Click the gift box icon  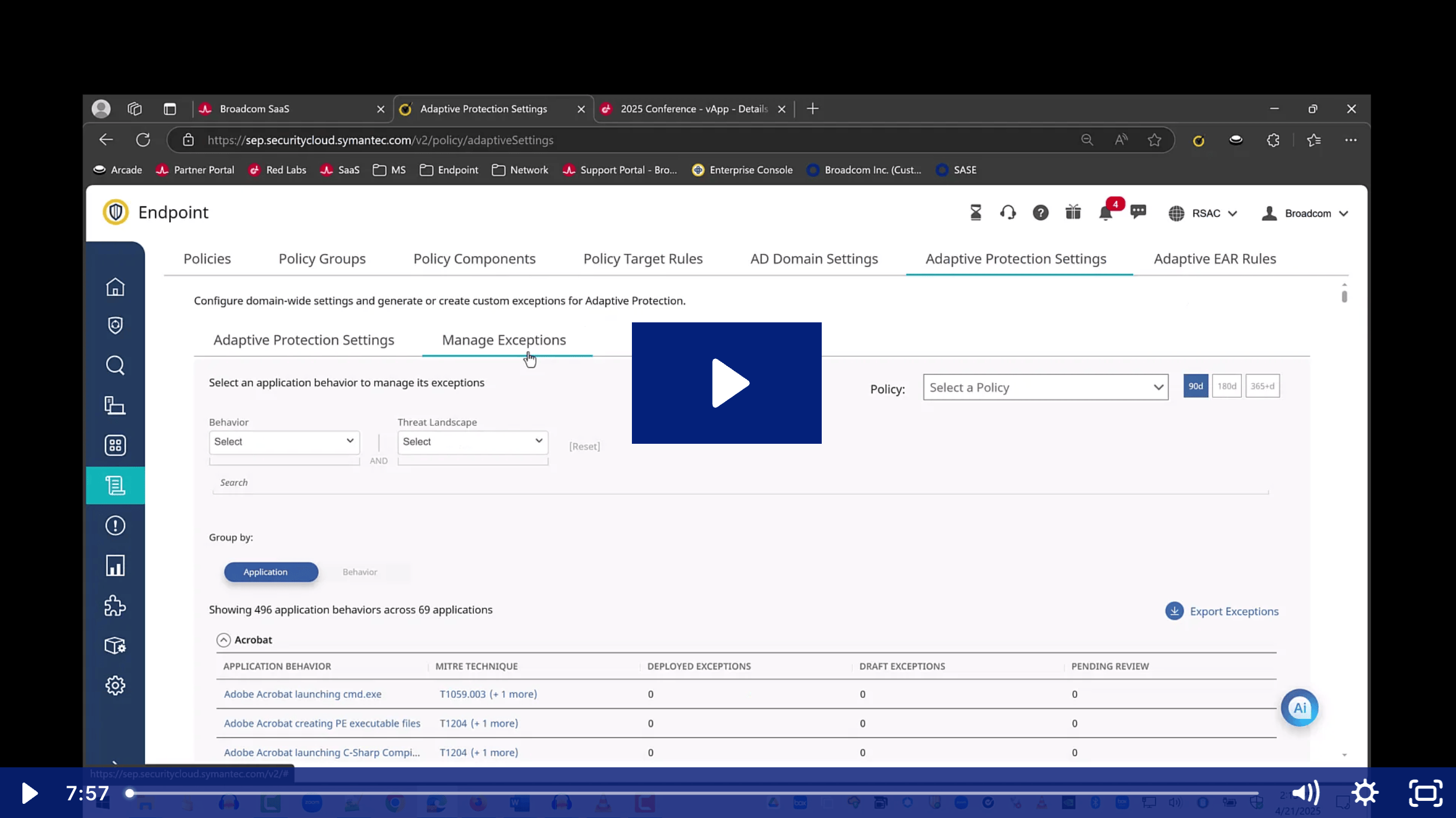1073,213
